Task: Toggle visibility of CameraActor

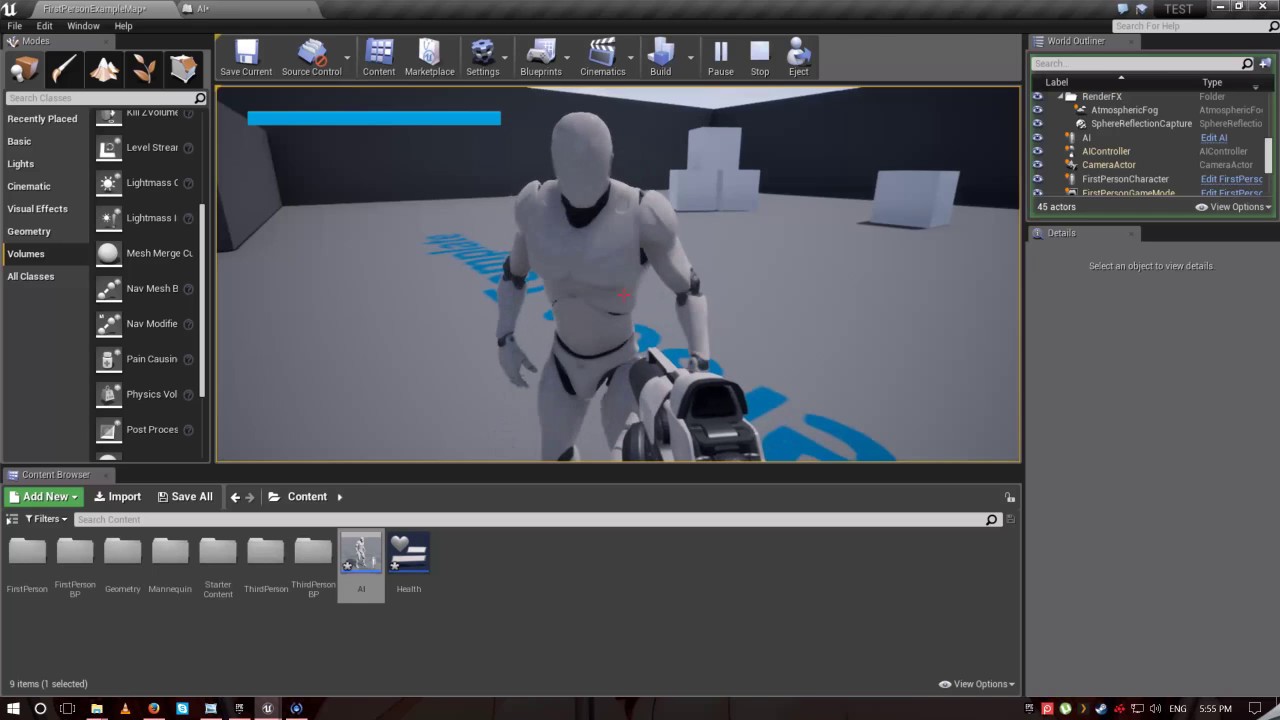Action: pyautogui.click(x=1037, y=165)
